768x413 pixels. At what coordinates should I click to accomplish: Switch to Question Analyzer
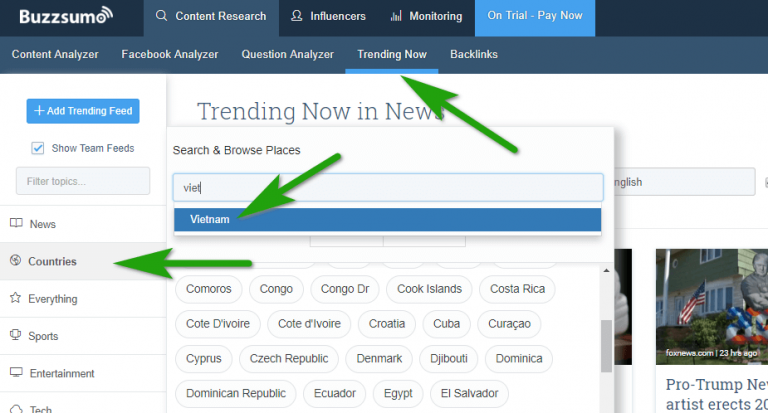point(288,54)
